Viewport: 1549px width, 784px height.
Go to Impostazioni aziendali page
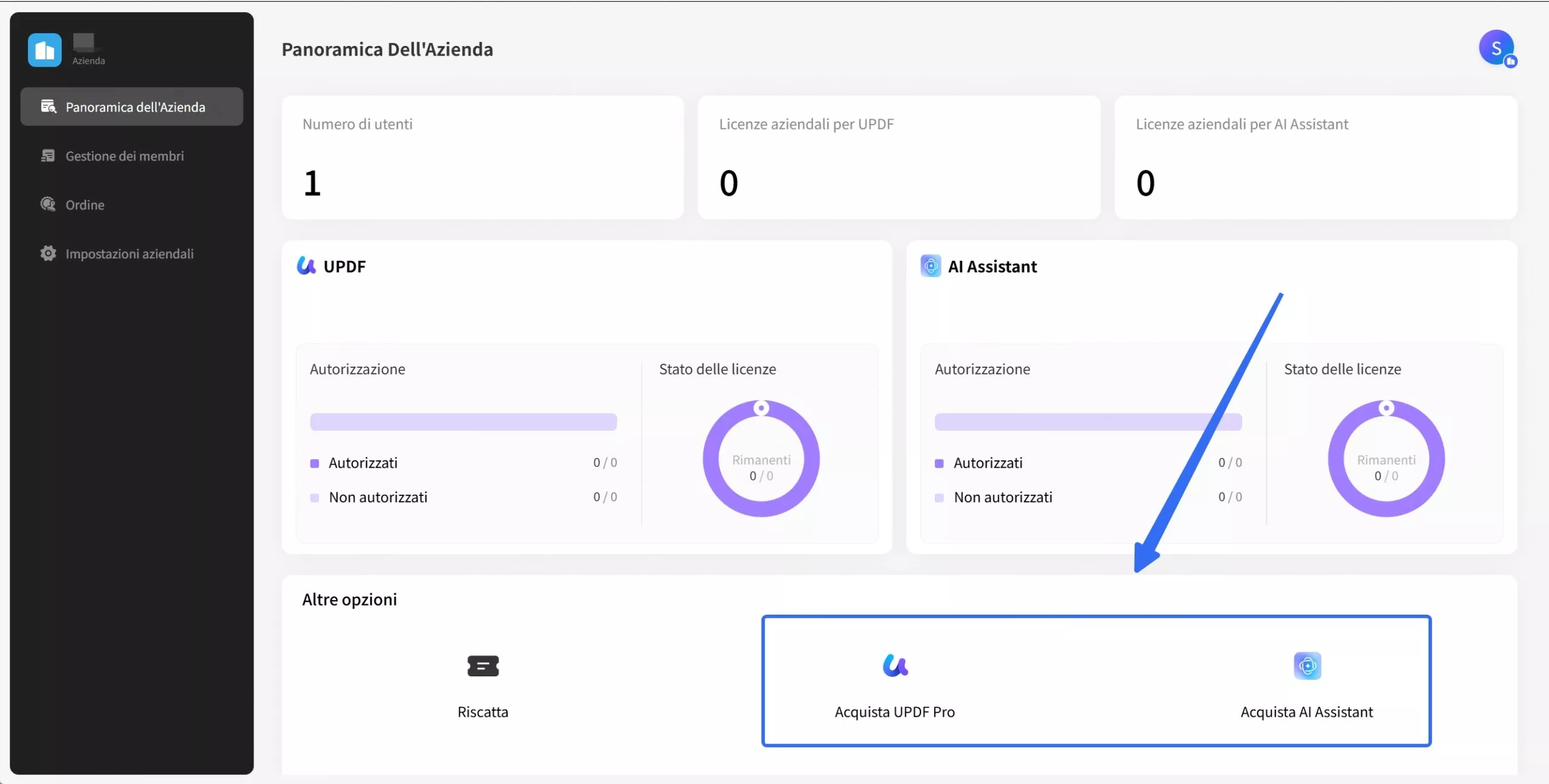tap(129, 253)
